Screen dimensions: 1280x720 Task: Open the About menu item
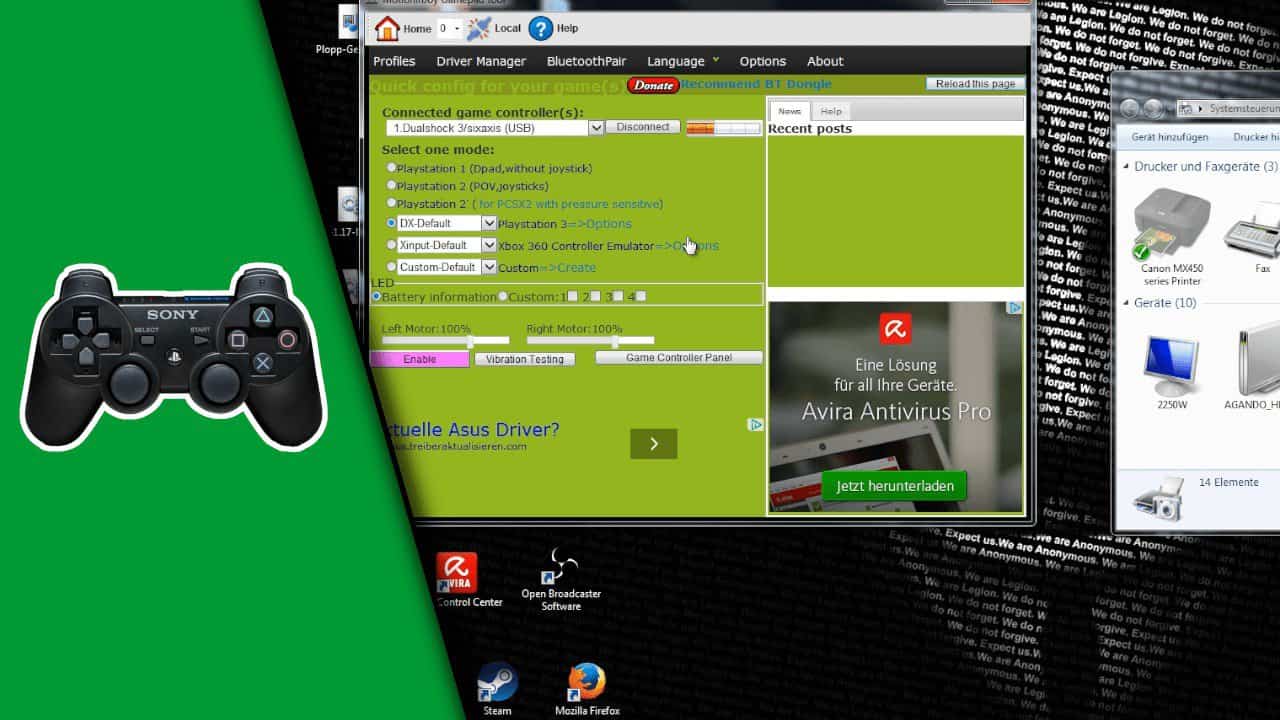point(825,61)
